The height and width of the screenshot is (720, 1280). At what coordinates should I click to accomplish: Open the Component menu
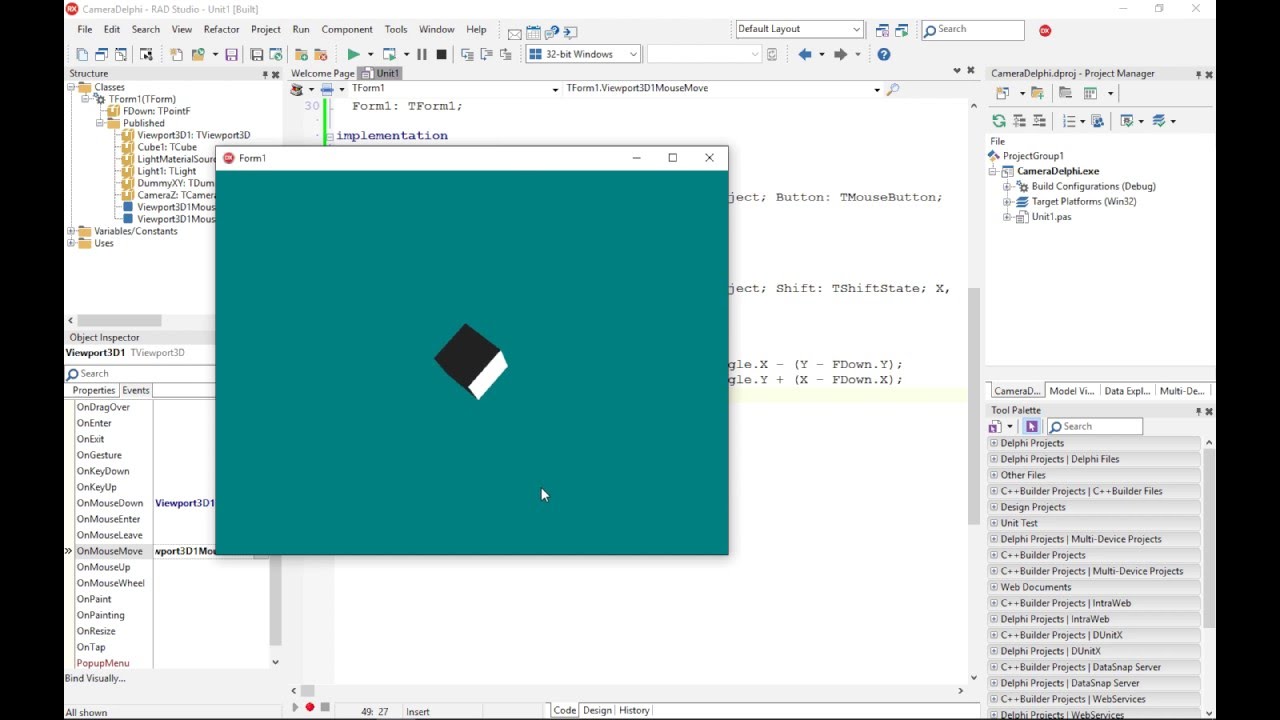347,30
